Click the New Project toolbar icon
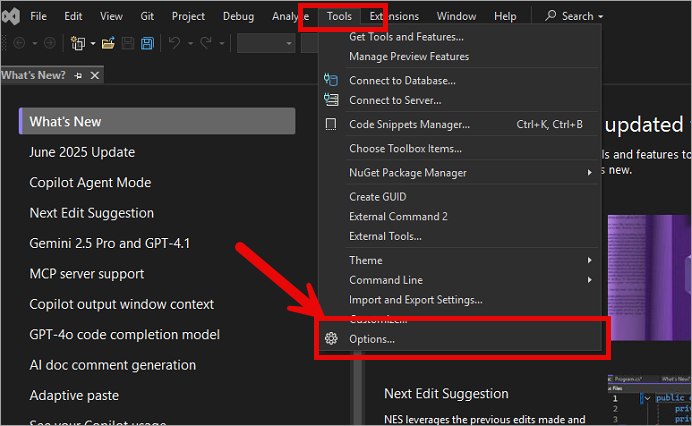692x426 pixels. pos(78,43)
